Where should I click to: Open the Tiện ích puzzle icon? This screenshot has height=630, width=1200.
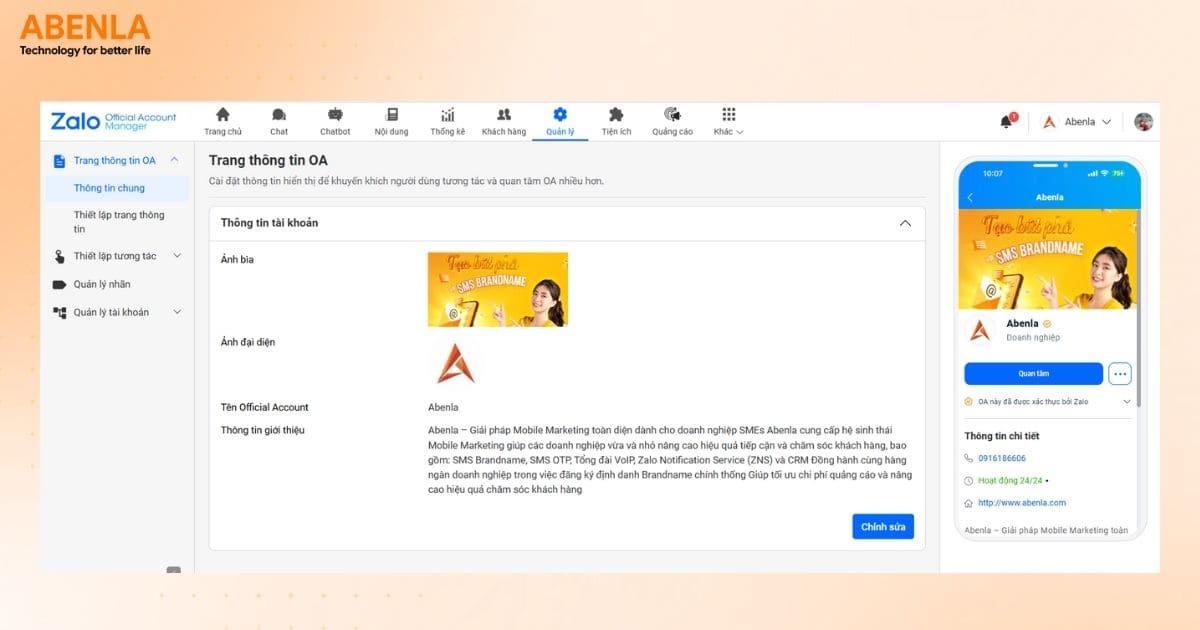[616, 114]
